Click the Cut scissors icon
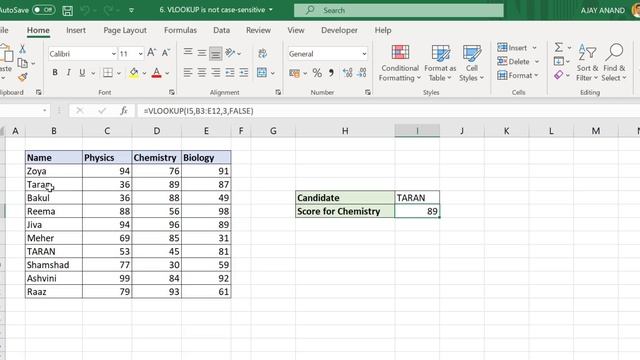The image size is (640, 360). point(22,49)
